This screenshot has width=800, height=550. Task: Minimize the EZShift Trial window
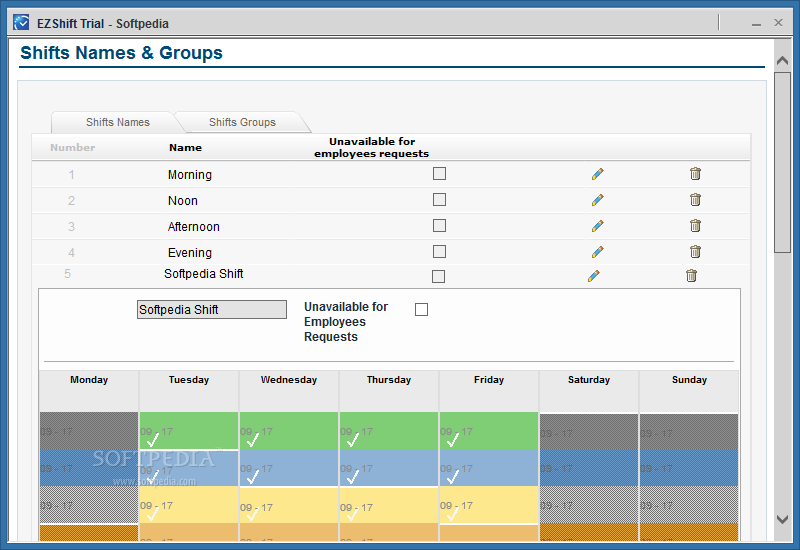(x=756, y=23)
